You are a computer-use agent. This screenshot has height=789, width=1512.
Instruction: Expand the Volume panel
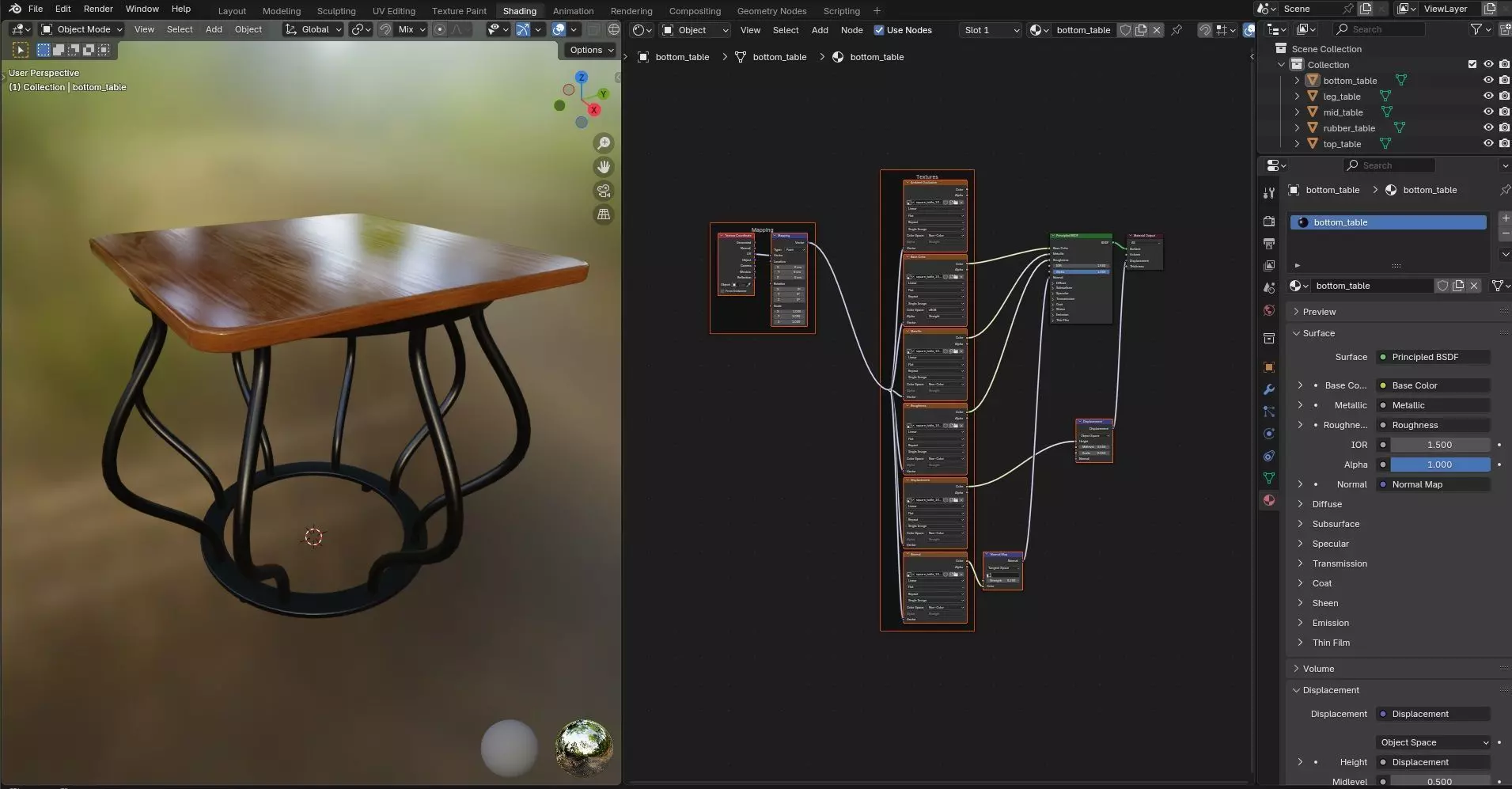pos(1318,669)
